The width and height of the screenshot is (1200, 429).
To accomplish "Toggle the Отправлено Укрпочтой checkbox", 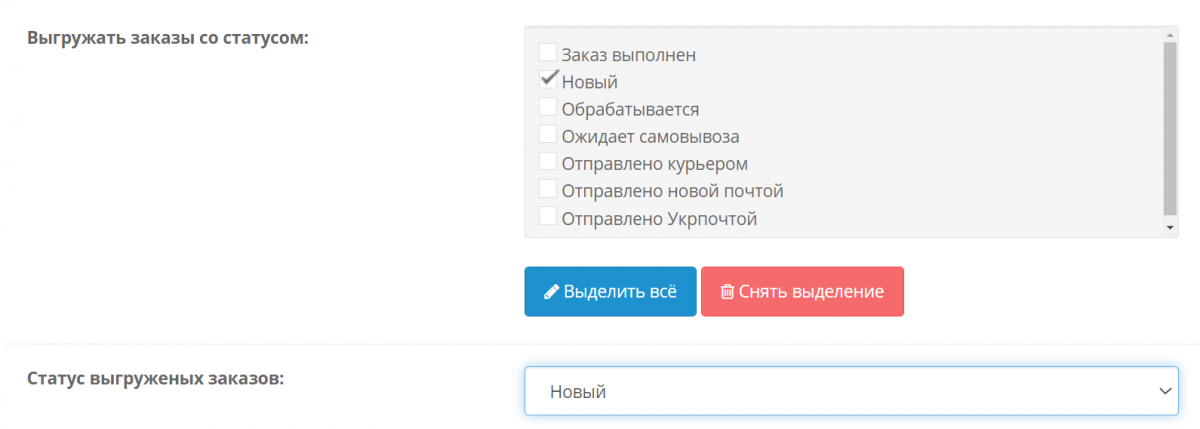I will (548, 215).
